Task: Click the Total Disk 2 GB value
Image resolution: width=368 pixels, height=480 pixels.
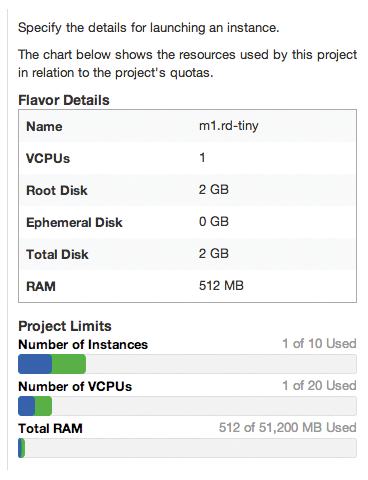Action: (x=214, y=254)
